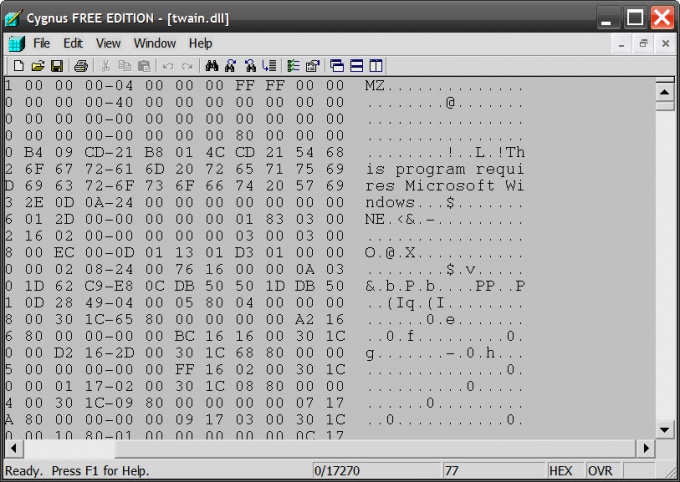Cut selection with the scissors icon
The width and height of the screenshot is (680, 482).
[x=105, y=66]
